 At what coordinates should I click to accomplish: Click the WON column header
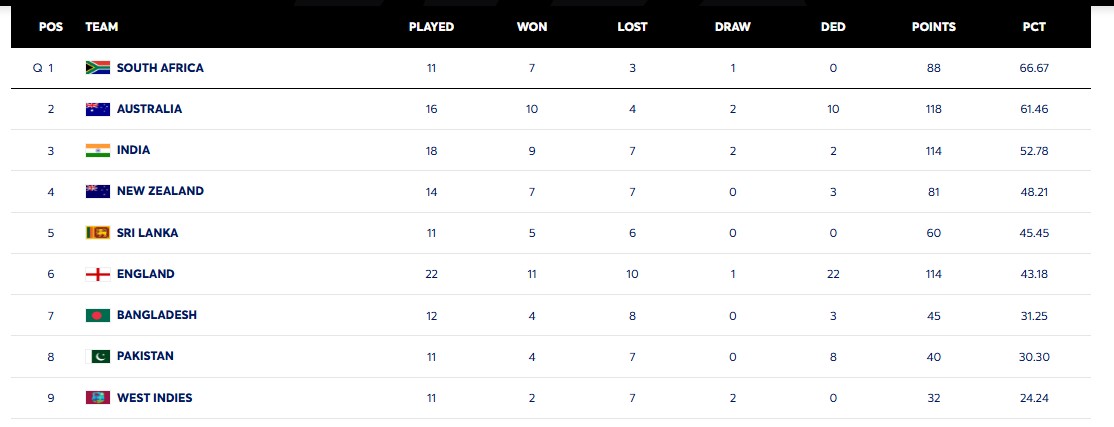[532, 27]
